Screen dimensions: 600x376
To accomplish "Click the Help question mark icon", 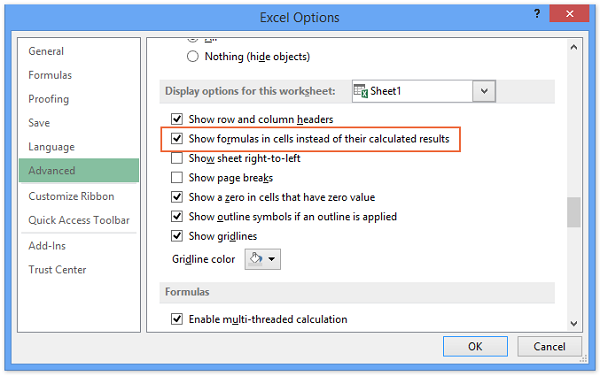I will 537,14.
